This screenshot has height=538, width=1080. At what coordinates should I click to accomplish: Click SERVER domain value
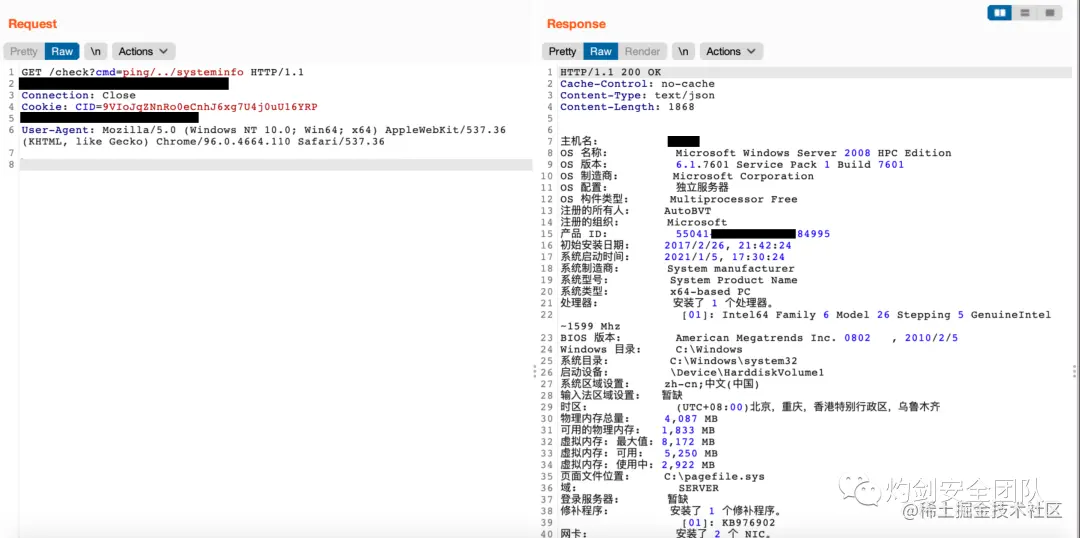(x=698, y=488)
